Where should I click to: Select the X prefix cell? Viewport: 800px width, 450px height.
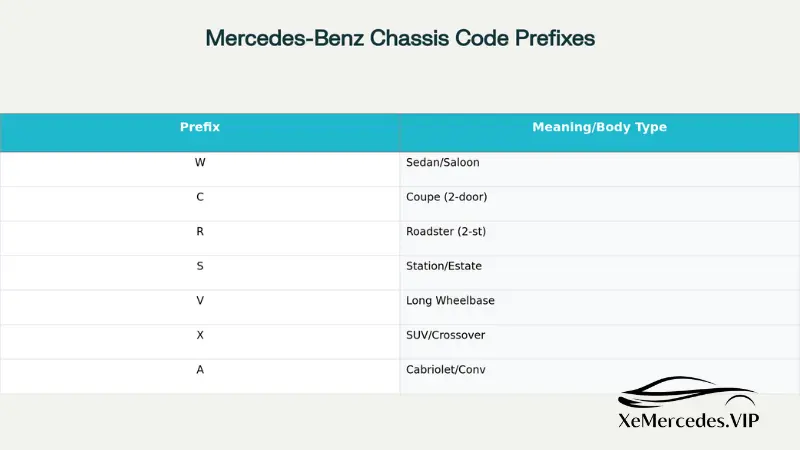click(200, 335)
